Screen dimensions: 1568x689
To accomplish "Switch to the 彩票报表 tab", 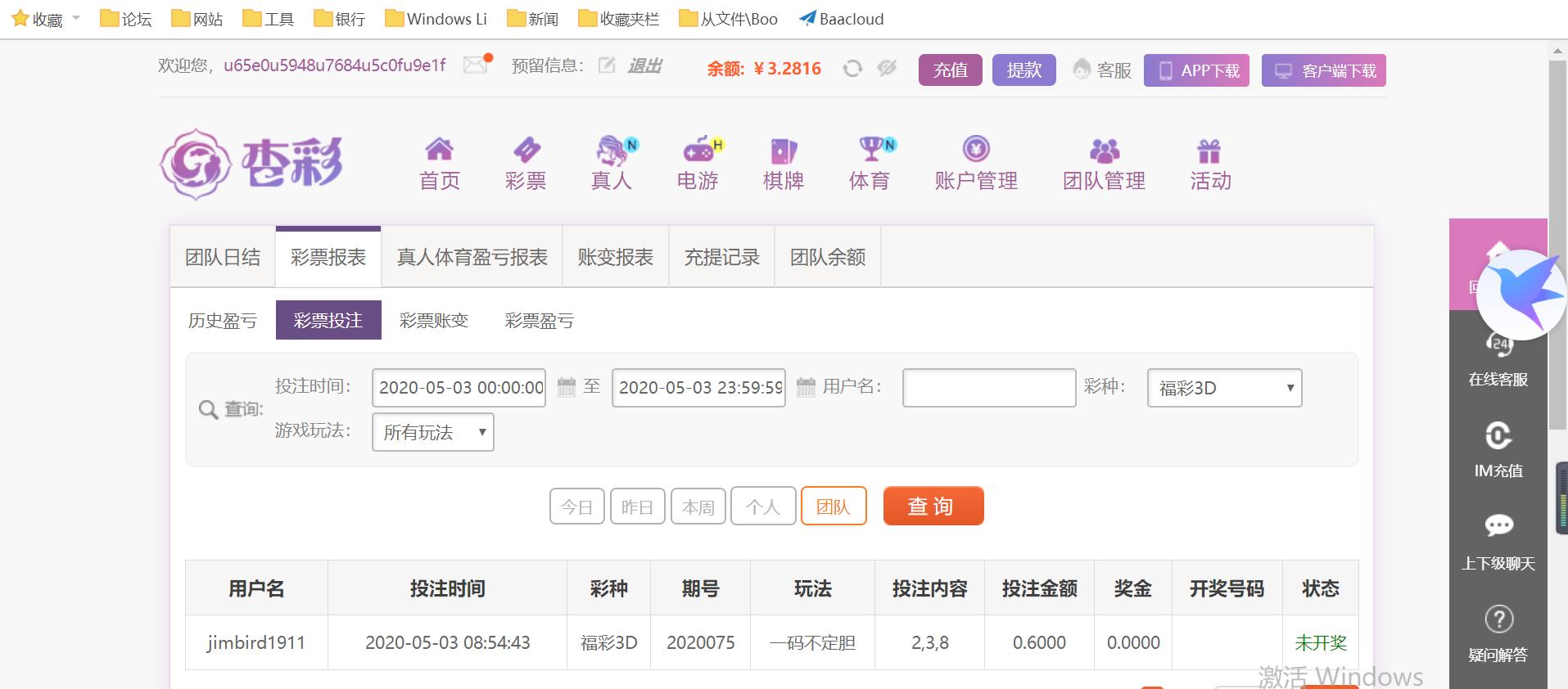I will coord(328,257).
